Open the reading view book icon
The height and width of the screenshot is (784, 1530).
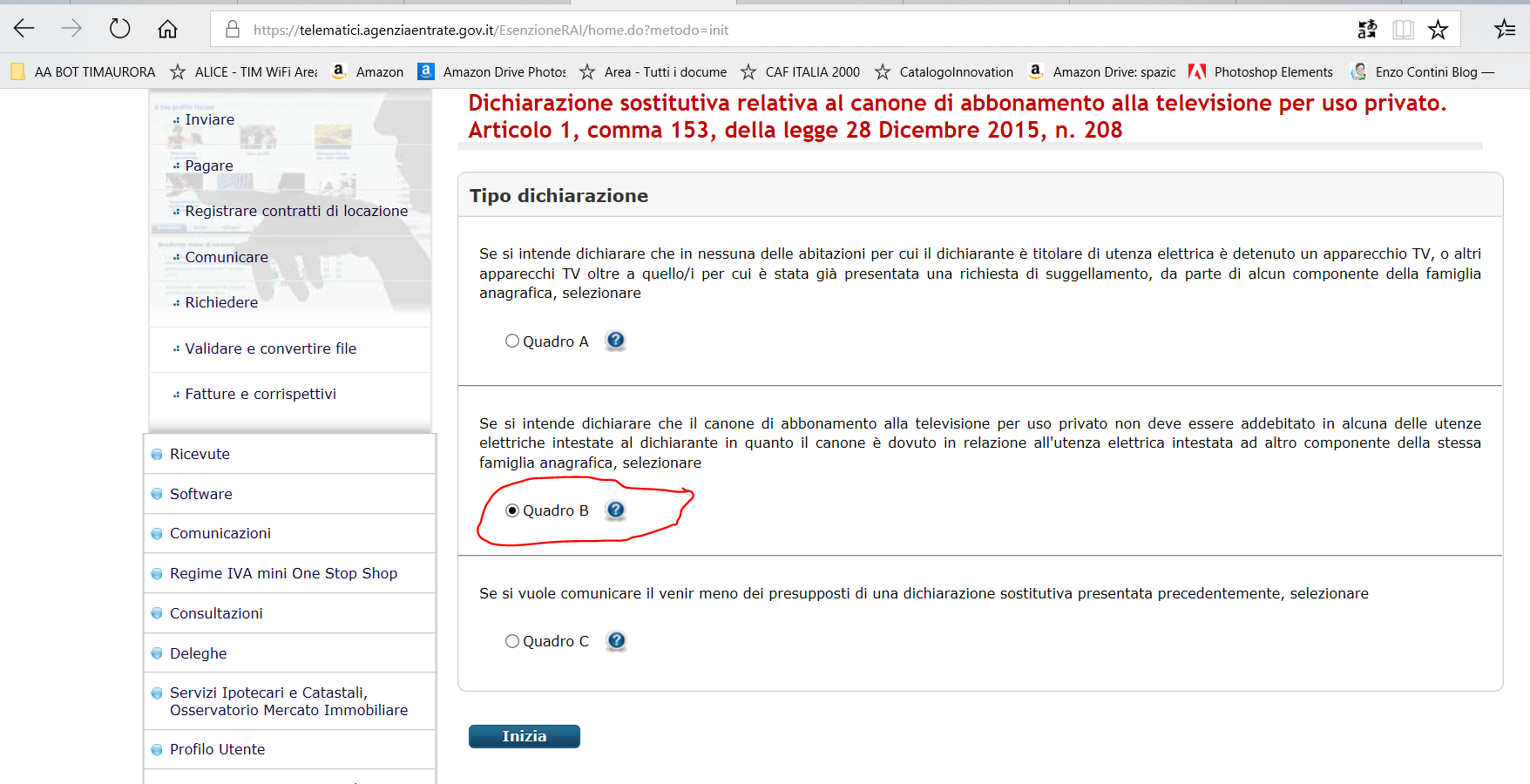coord(1403,30)
